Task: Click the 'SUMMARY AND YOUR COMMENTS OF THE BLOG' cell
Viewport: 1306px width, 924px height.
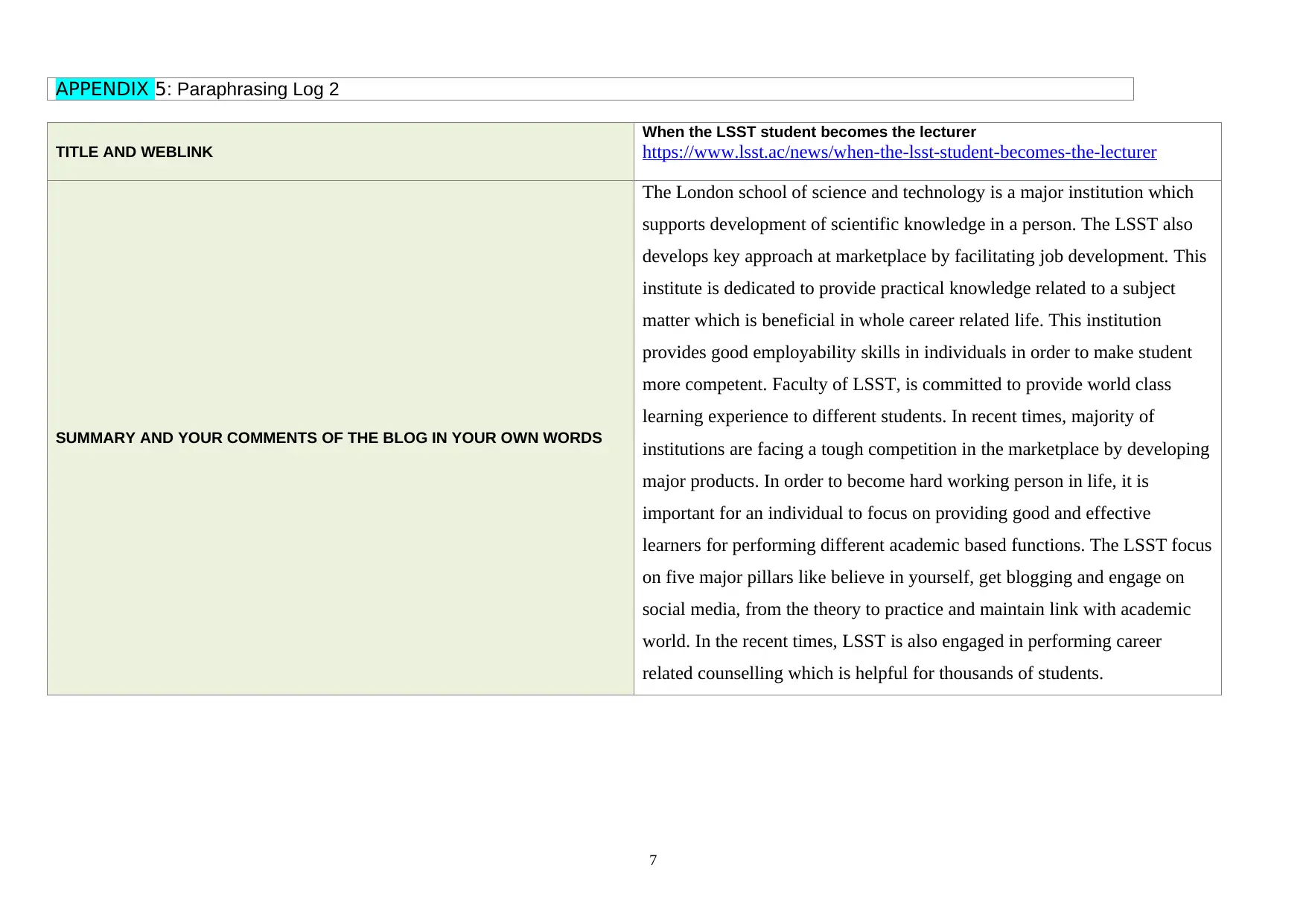Action: [340, 438]
